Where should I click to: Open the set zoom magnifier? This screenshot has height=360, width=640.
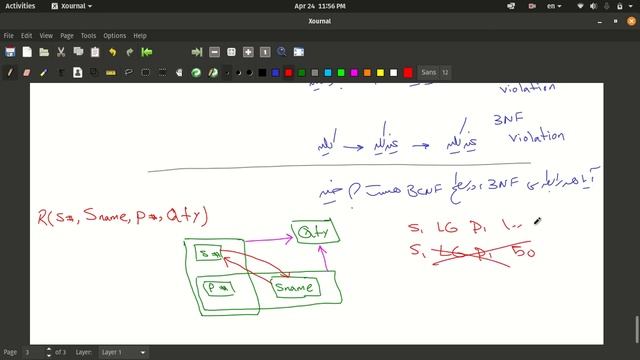(x=282, y=52)
